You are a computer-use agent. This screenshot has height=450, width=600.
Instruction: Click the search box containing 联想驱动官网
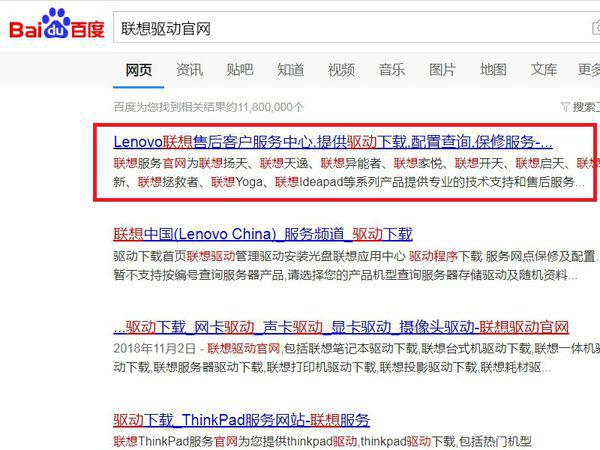click(357, 27)
